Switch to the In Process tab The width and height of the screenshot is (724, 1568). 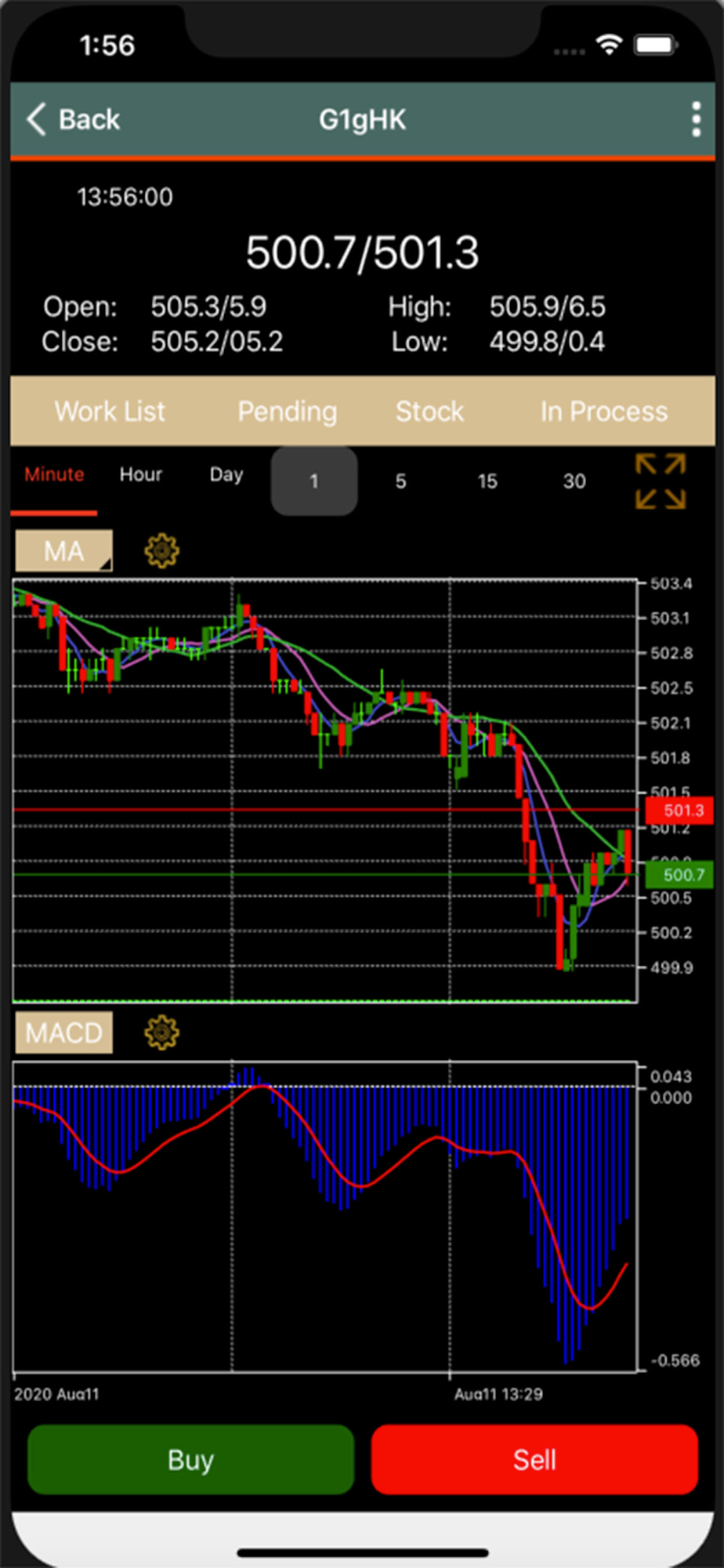[x=603, y=411]
